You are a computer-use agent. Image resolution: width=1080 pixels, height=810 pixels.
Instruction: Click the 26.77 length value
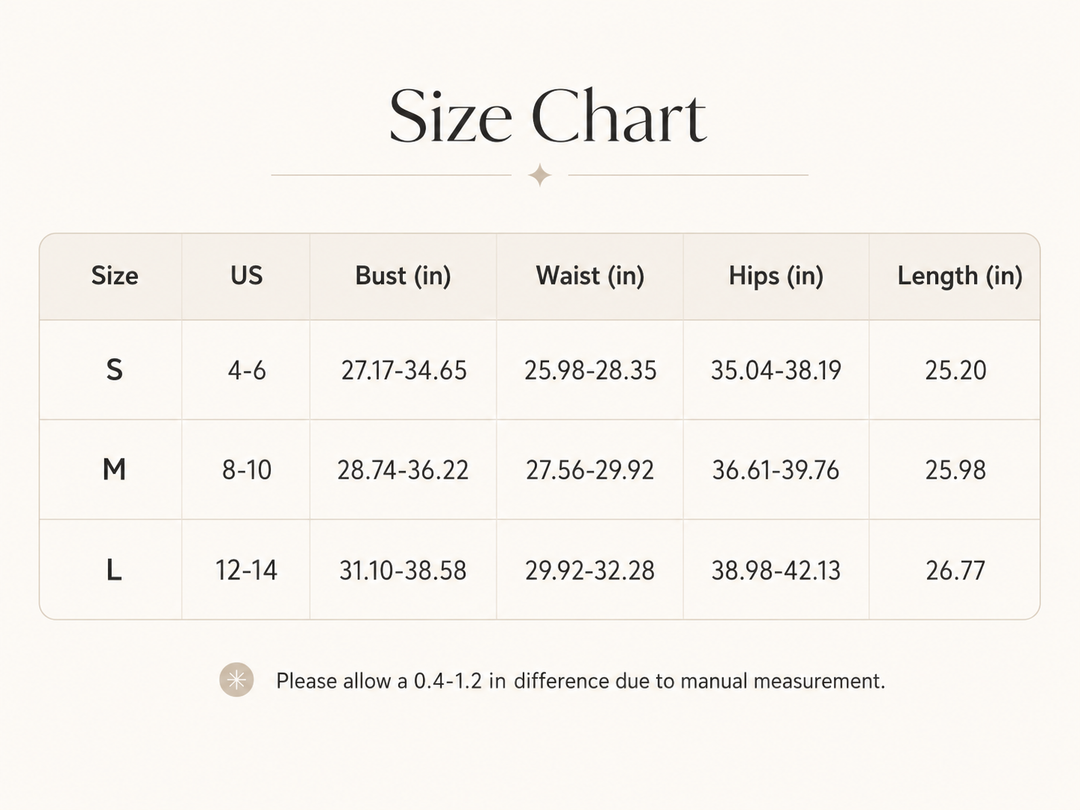tap(955, 570)
